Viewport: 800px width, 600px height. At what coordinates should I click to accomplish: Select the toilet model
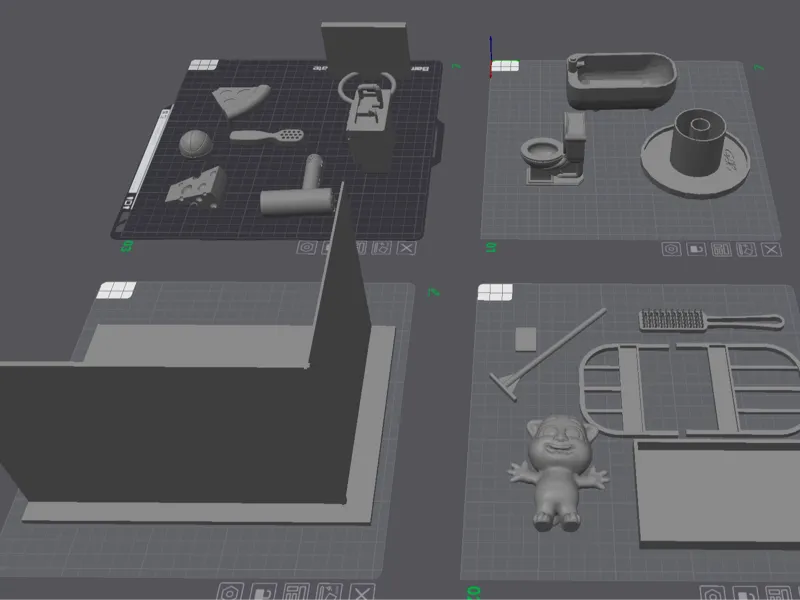tap(555, 151)
